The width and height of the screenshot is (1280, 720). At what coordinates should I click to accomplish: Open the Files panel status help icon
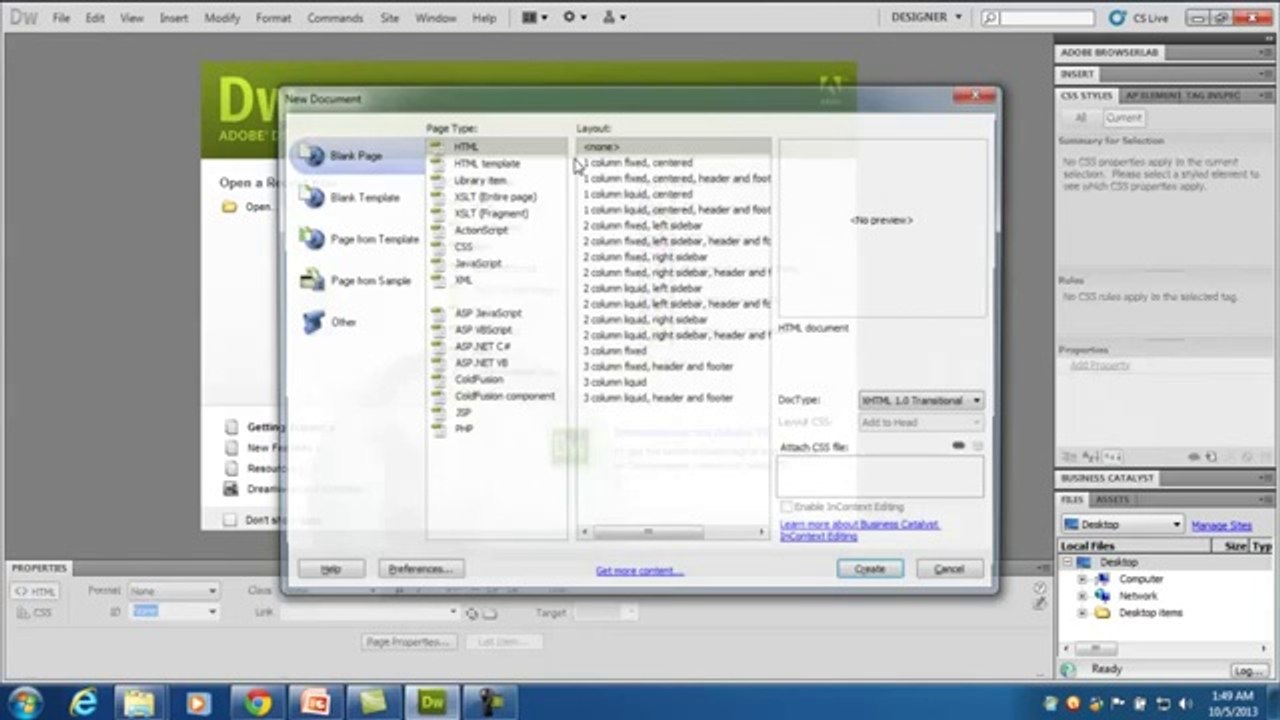tap(1068, 669)
